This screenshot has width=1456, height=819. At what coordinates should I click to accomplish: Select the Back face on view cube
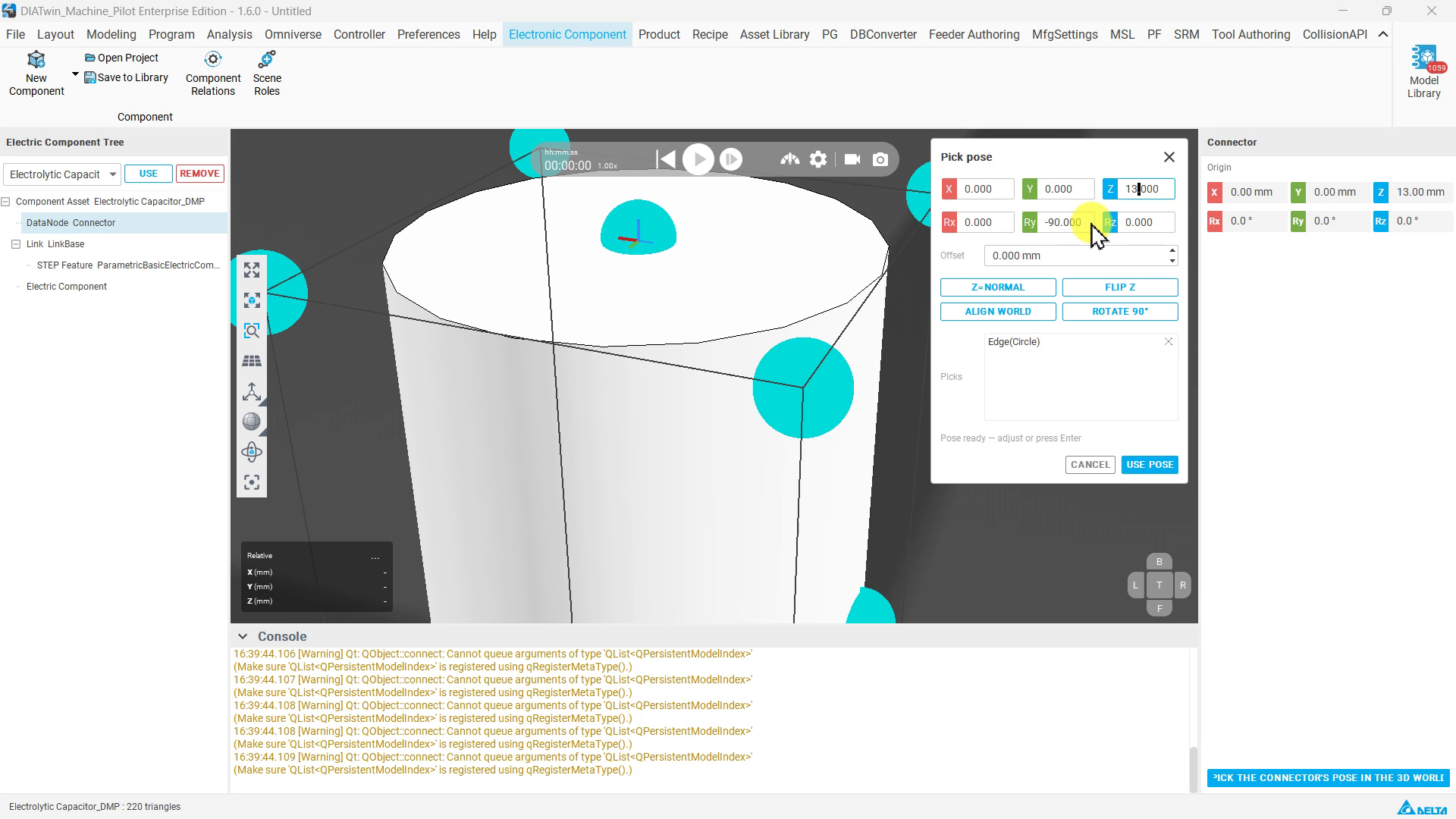coord(1159,562)
